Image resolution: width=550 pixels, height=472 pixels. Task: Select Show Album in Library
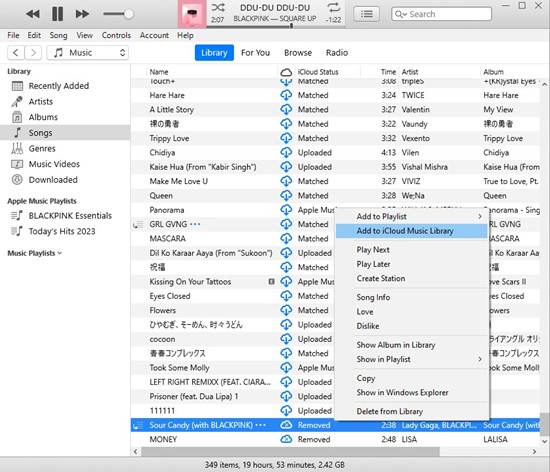pos(412,345)
